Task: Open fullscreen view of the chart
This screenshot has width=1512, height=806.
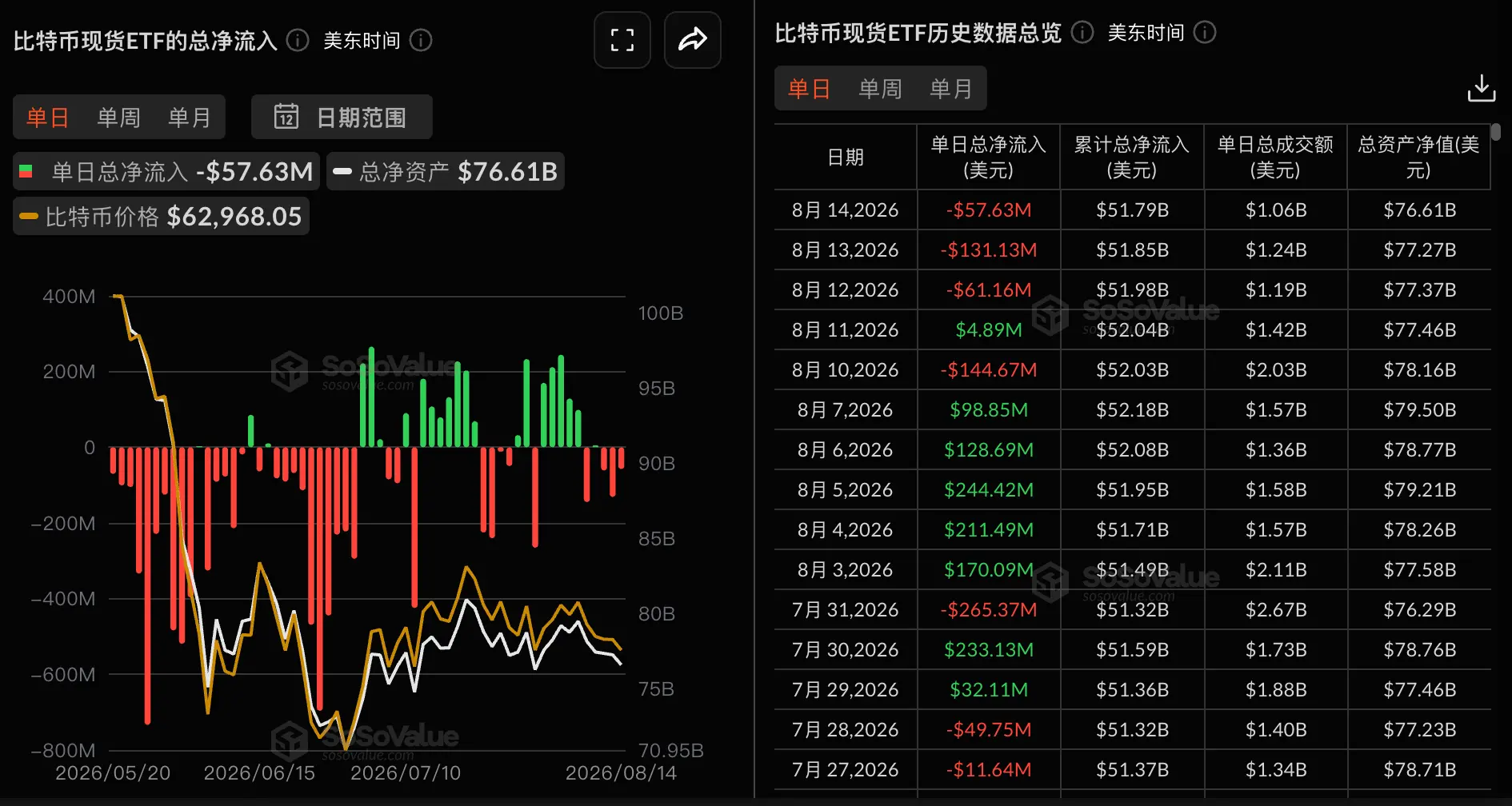Action: pyautogui.click(x=622, y=40)
